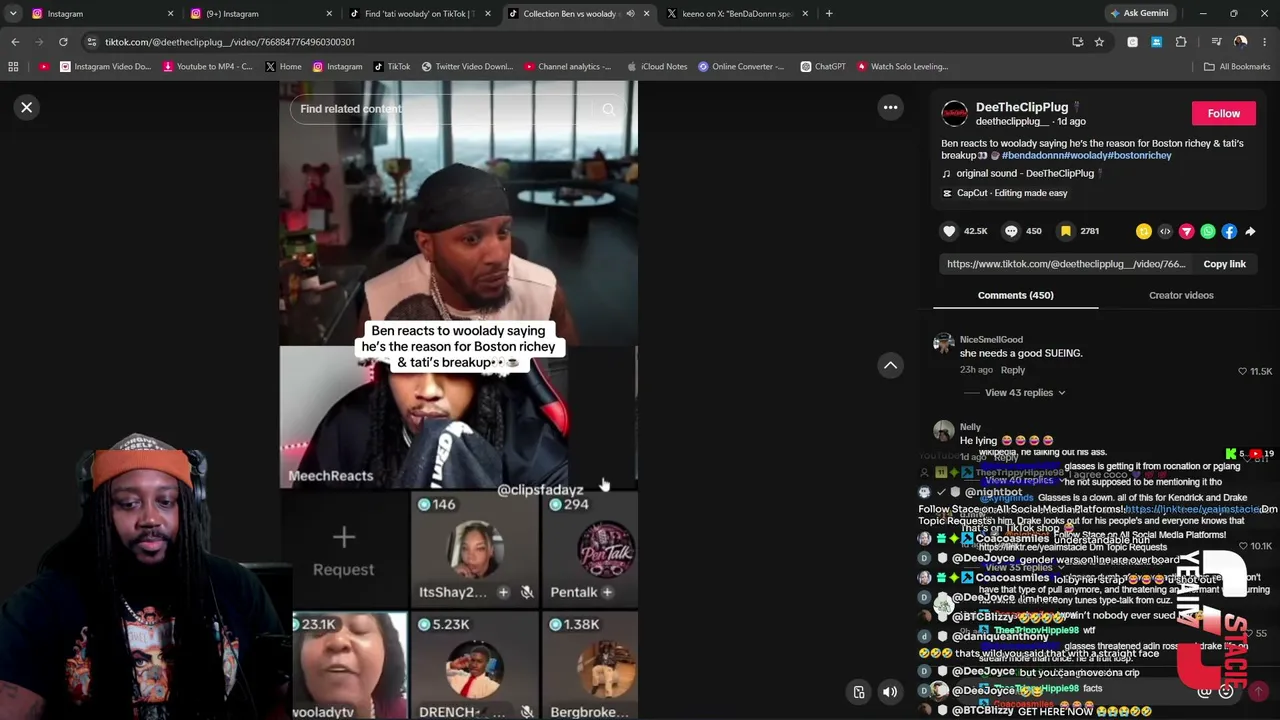
Task: Repost the video using the yellow icon
Action: pyautogui.click(x=1144, y=231)
